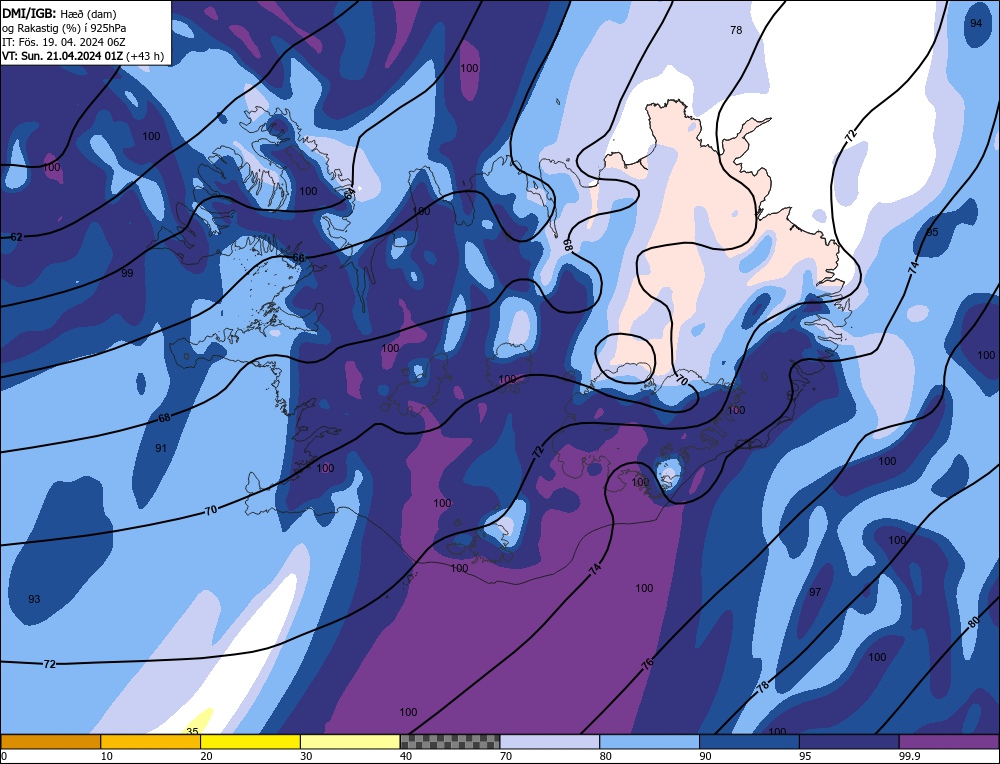Image resolution: width=1000 pixels, height=764 pixels.
Task: Click the contour label '64'
Action: pyautogui.click(x=350, y=194)
